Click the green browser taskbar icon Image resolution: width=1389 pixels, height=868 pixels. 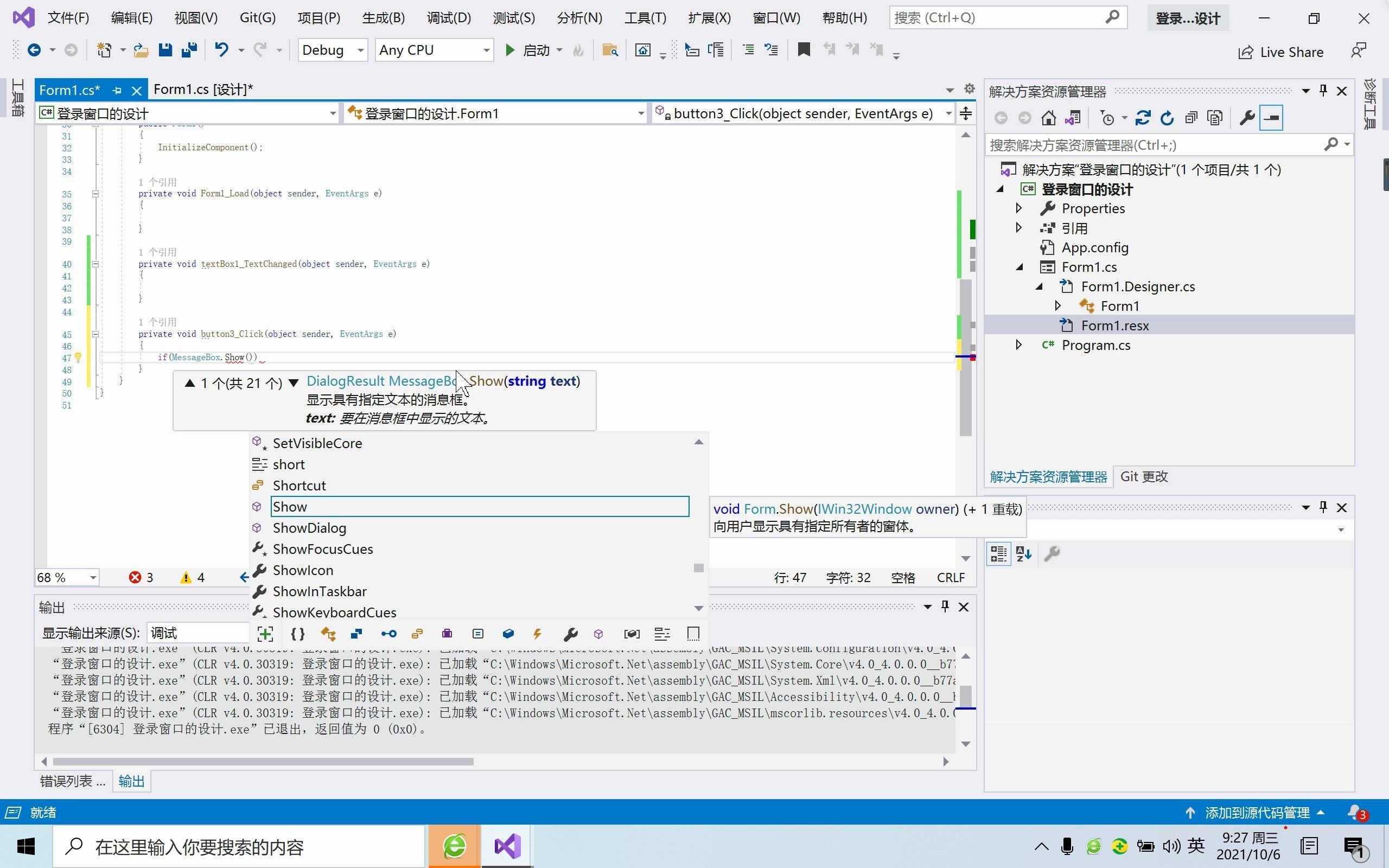(x=455, y=846)
